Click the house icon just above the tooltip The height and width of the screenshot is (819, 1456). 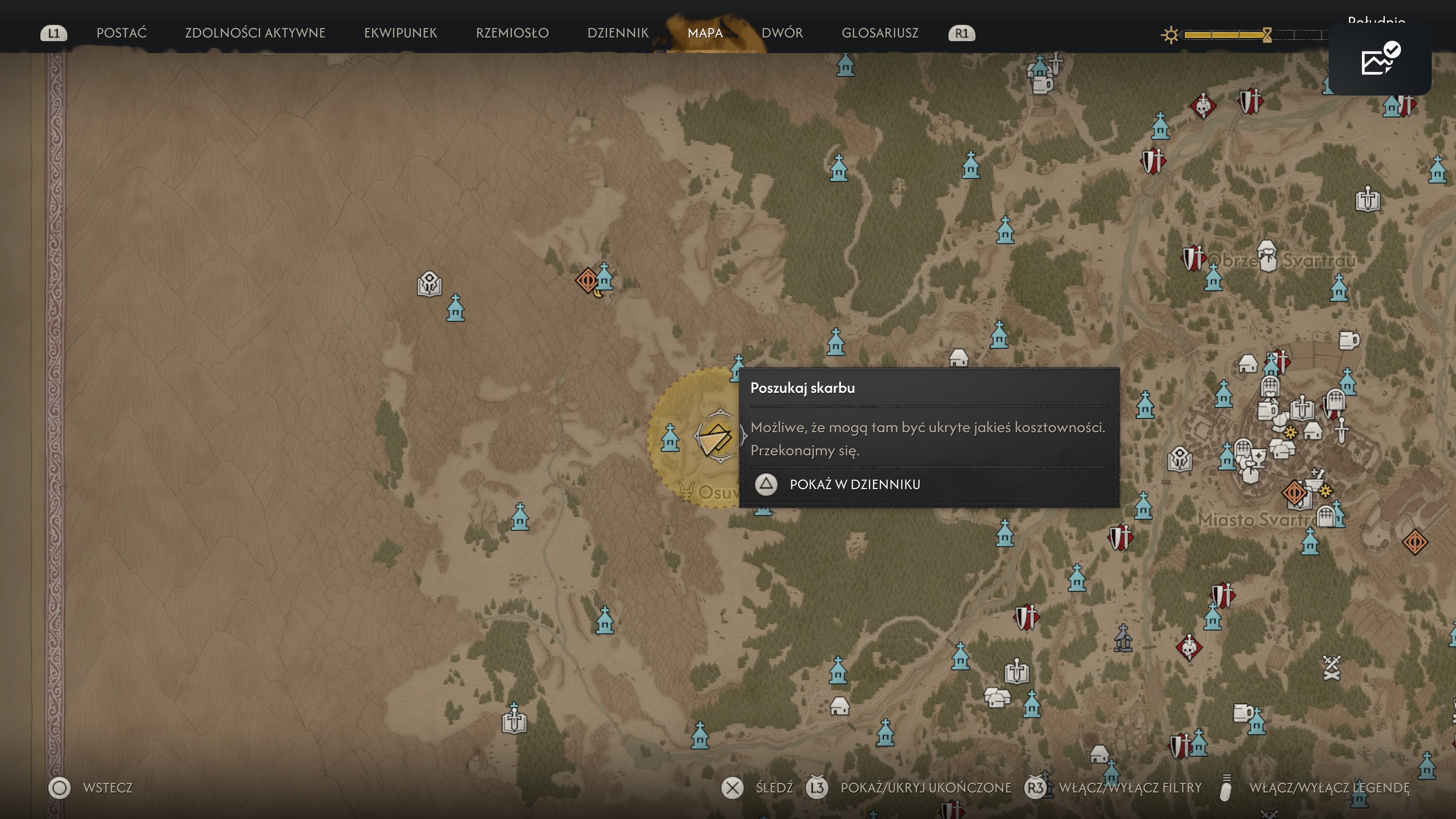pyautogui.click(x=958, y=357)
